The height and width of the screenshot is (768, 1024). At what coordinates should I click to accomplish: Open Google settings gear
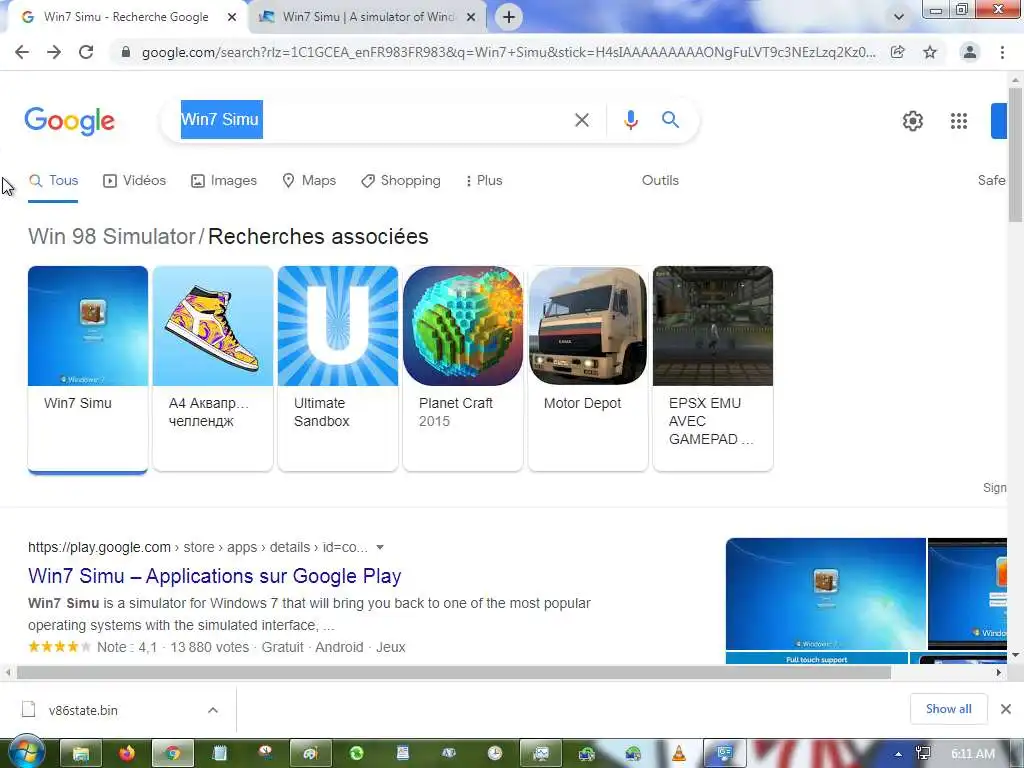(x=912, y=121)
